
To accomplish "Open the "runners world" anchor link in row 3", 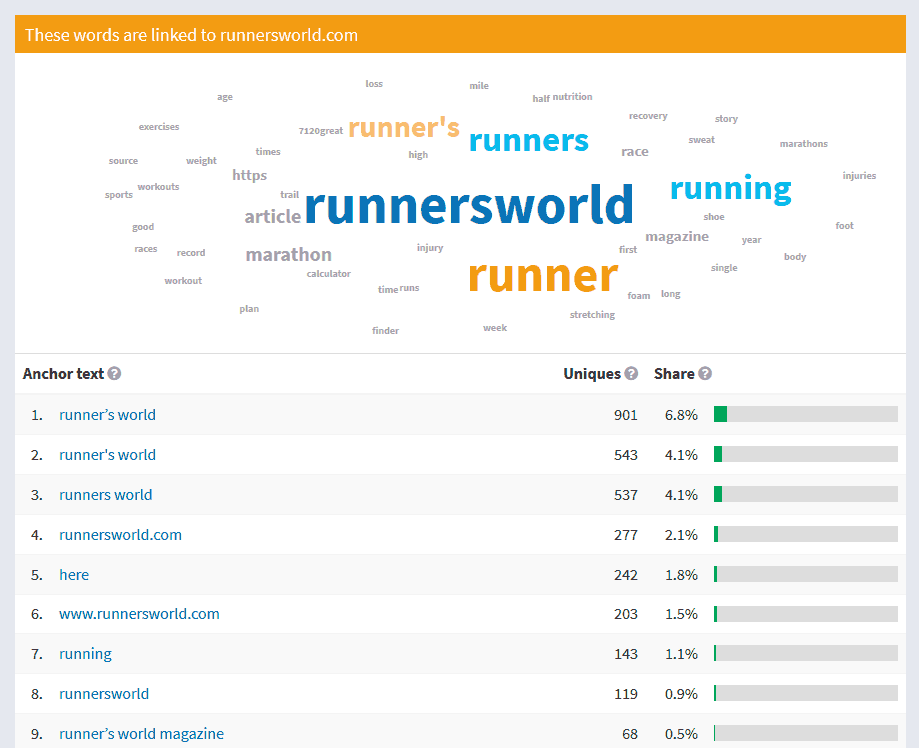I will [105, 494].
